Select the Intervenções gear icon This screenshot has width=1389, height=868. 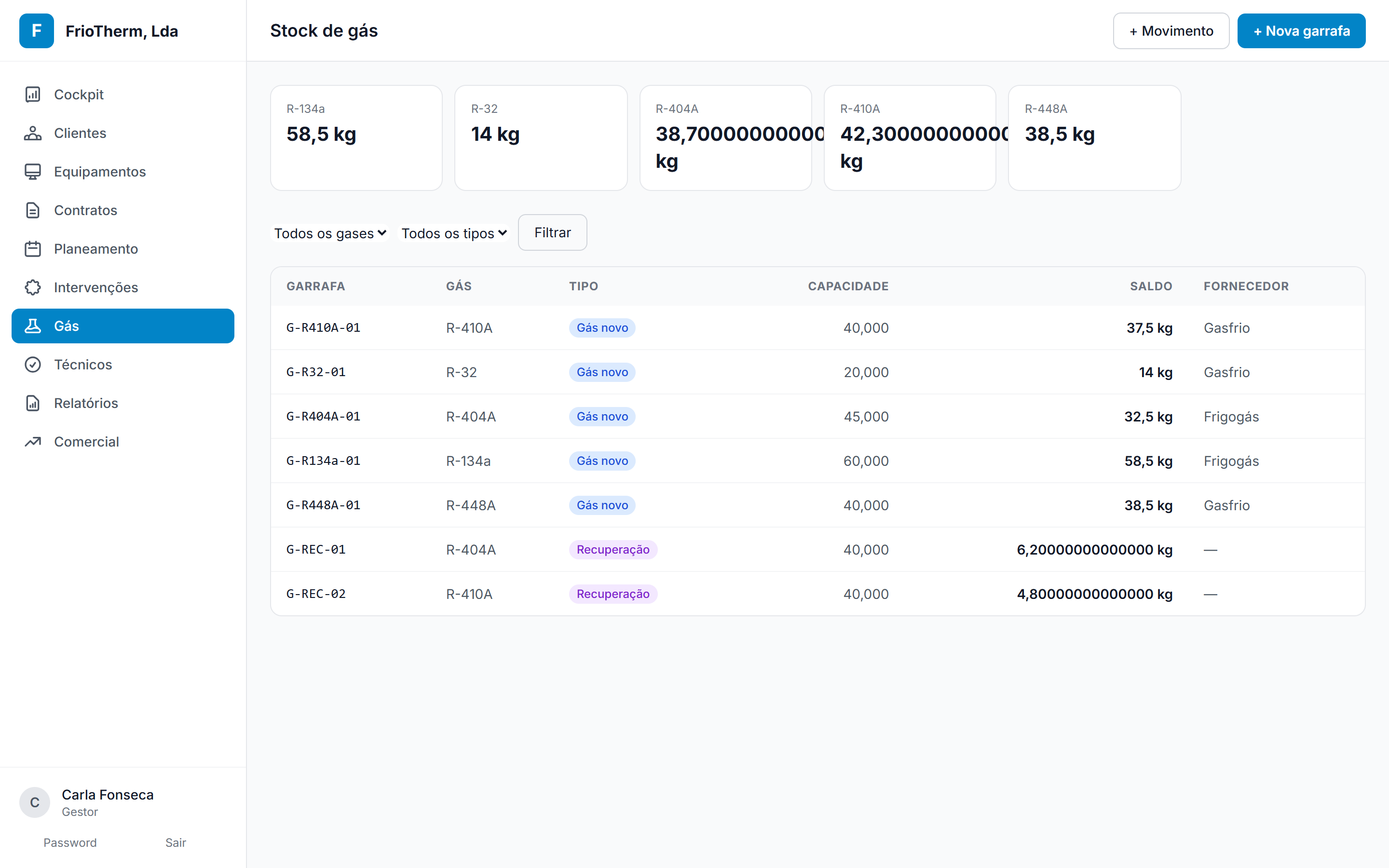(x=33, y=287)
